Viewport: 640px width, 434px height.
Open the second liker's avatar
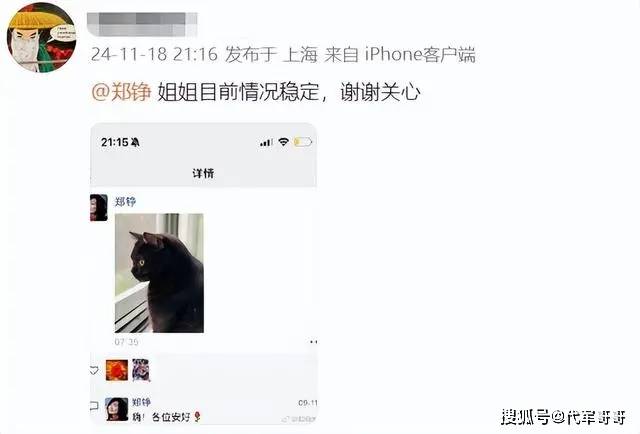click(141, 370)
